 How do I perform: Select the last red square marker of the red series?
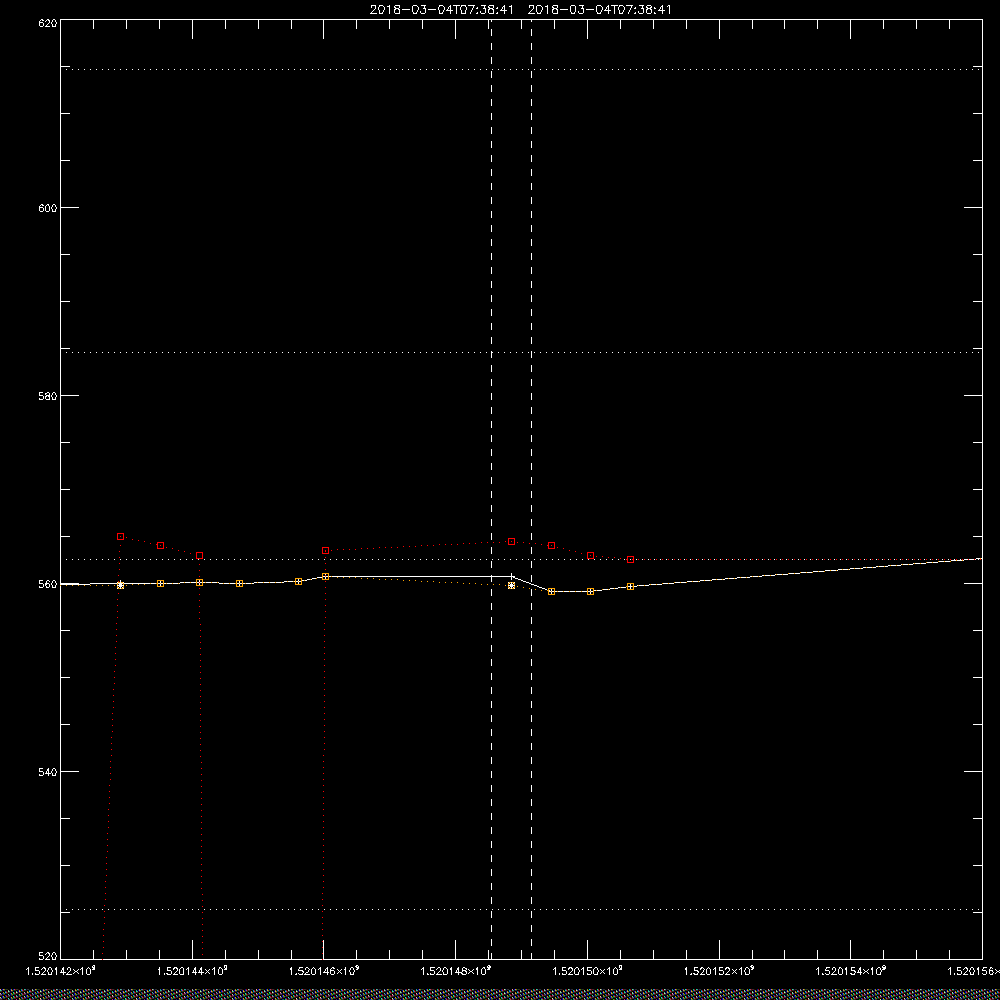630,559
